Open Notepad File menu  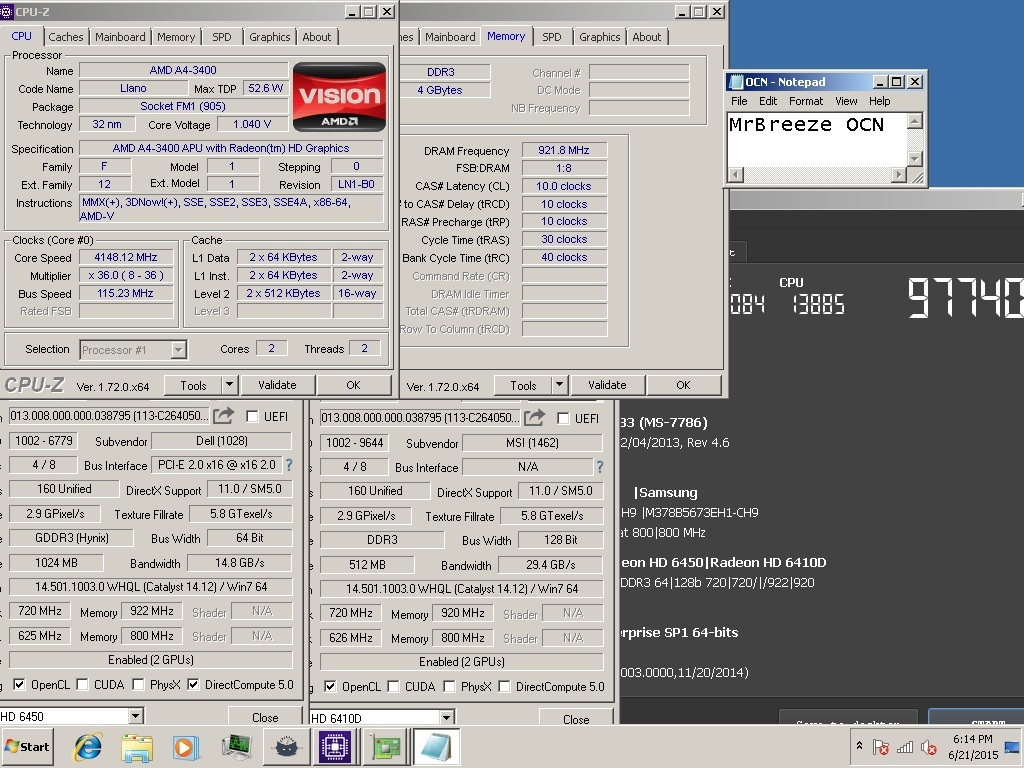(x=739, y=101)
